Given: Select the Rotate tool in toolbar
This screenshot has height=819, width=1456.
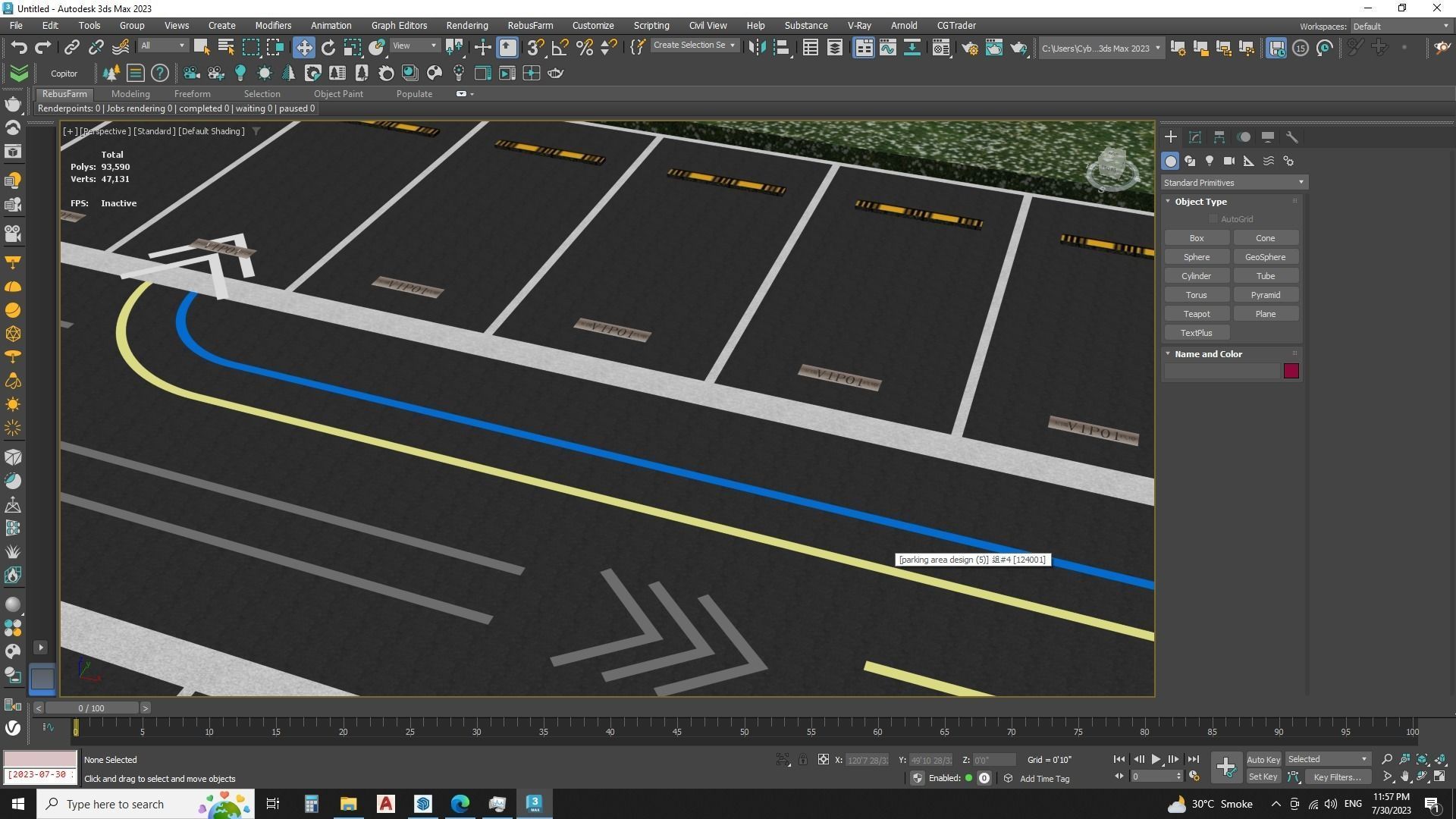Looking at the screenshot, I should coord(328,48).
